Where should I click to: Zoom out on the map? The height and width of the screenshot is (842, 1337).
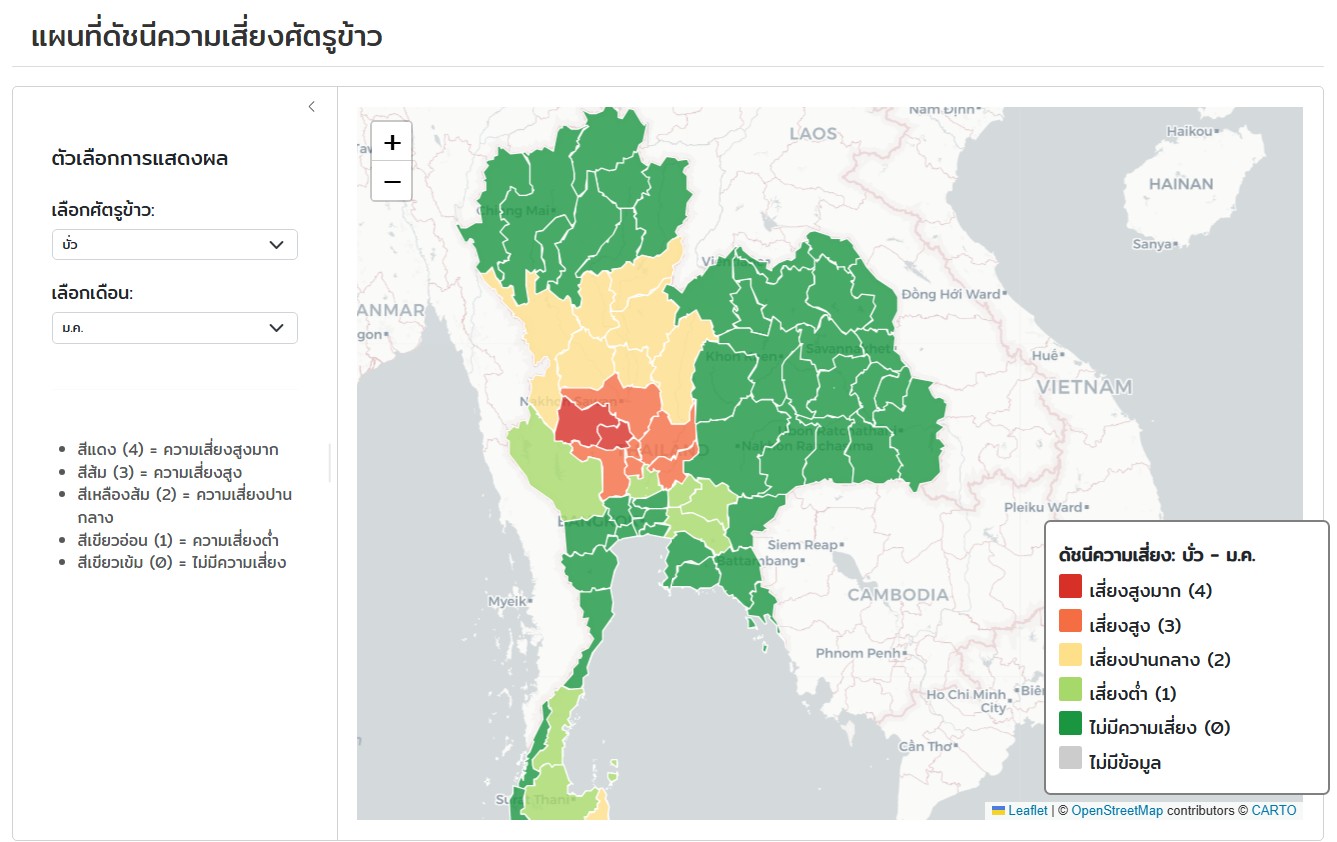coord(391,183)
